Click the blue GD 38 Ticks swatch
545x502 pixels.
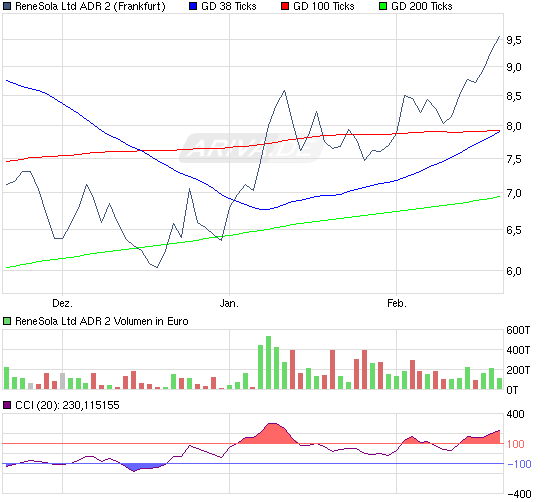tap(193, 6)
